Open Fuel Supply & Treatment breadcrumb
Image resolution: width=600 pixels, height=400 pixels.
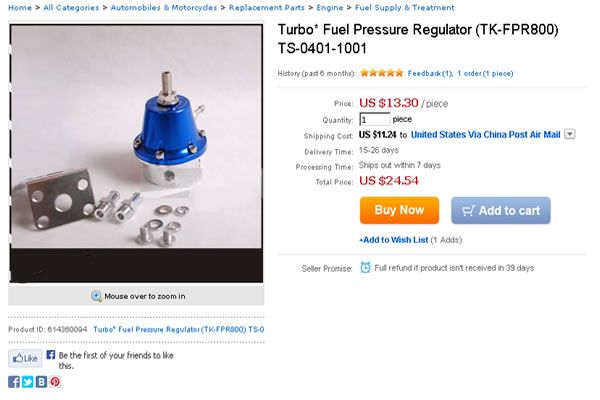pyautogui.click(x=404, y=7)
